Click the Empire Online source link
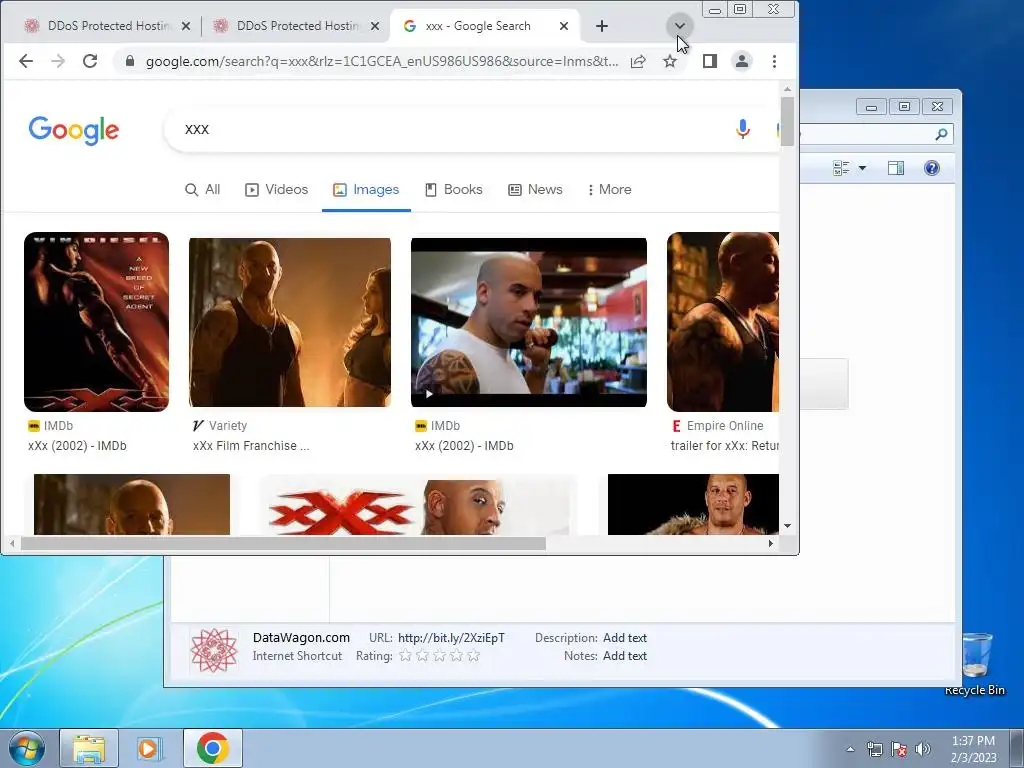1024x768 pixels. coord(718,426)
